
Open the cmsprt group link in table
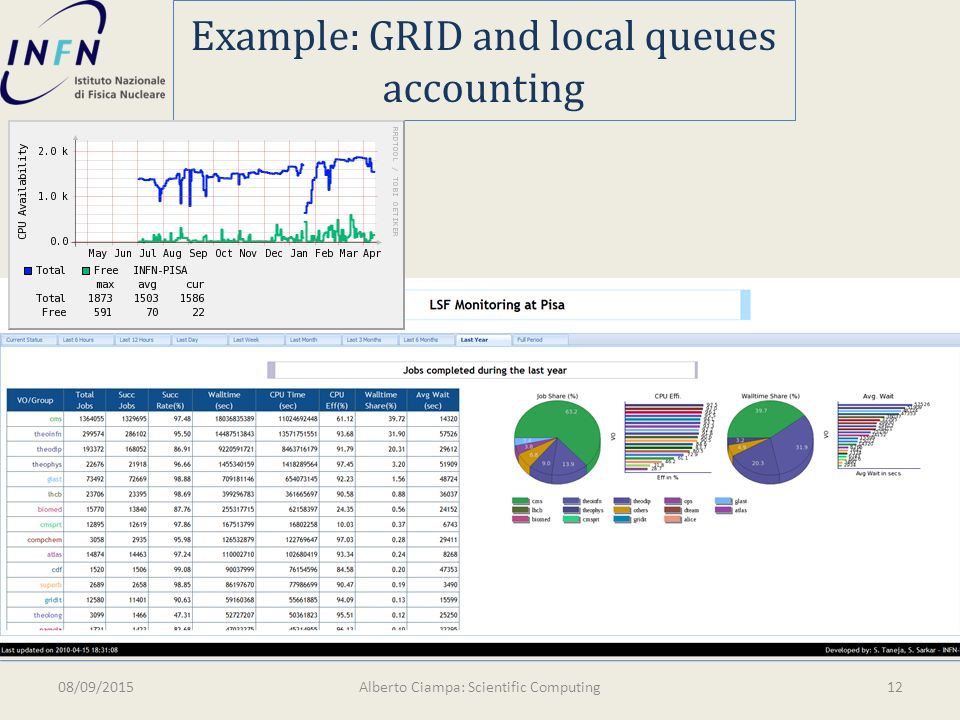51,525
